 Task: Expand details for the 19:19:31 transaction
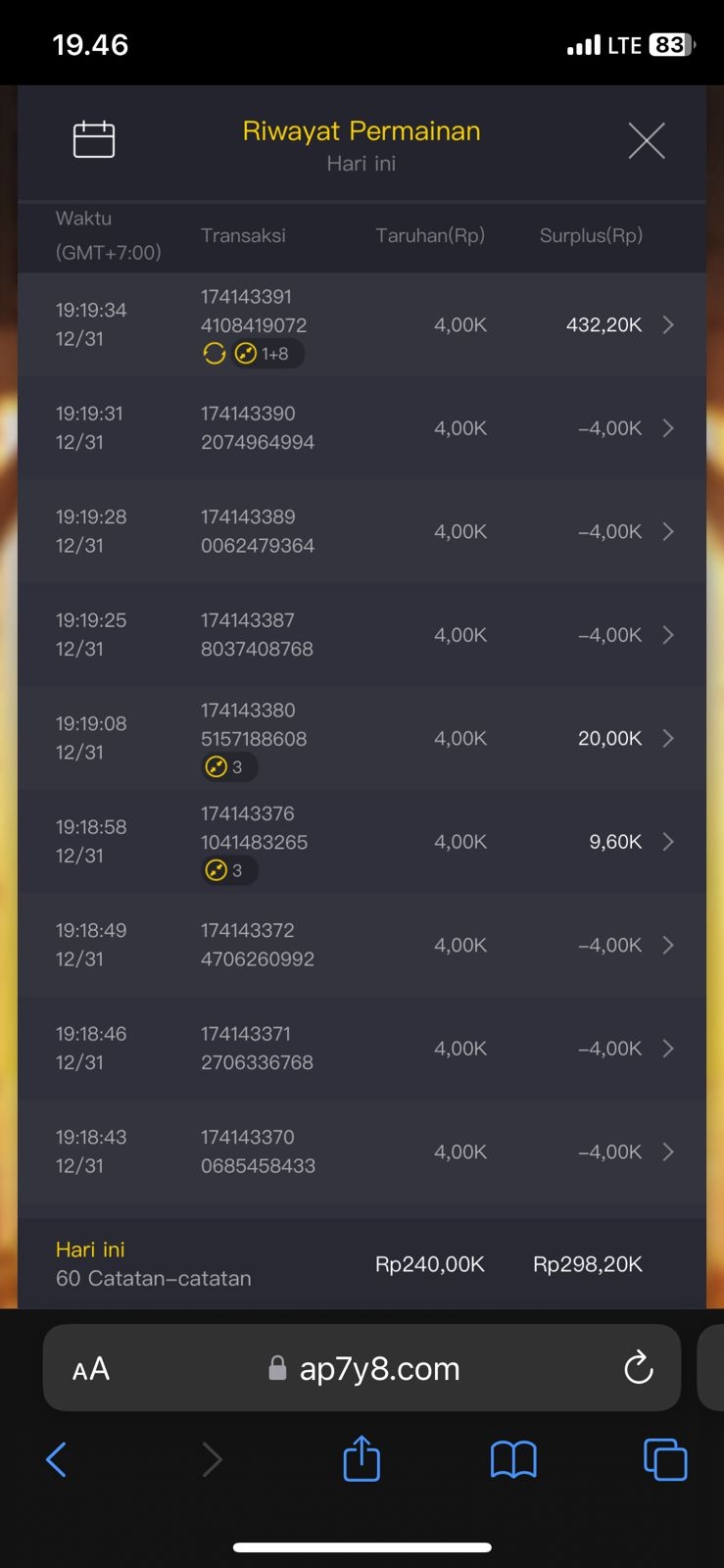668,428
